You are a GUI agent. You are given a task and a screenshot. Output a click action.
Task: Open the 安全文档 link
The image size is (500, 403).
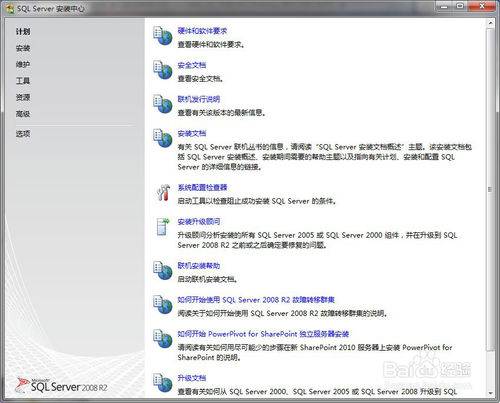pyautogui.click(x=191, y=65)
